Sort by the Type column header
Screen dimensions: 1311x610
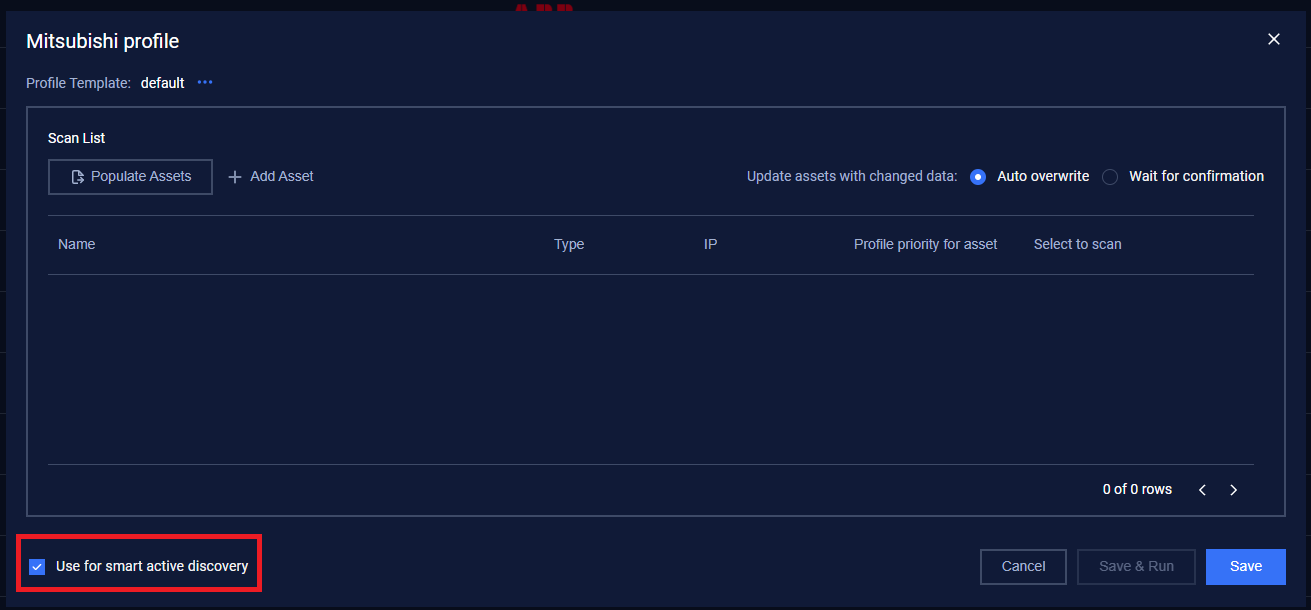coord(569,244)
